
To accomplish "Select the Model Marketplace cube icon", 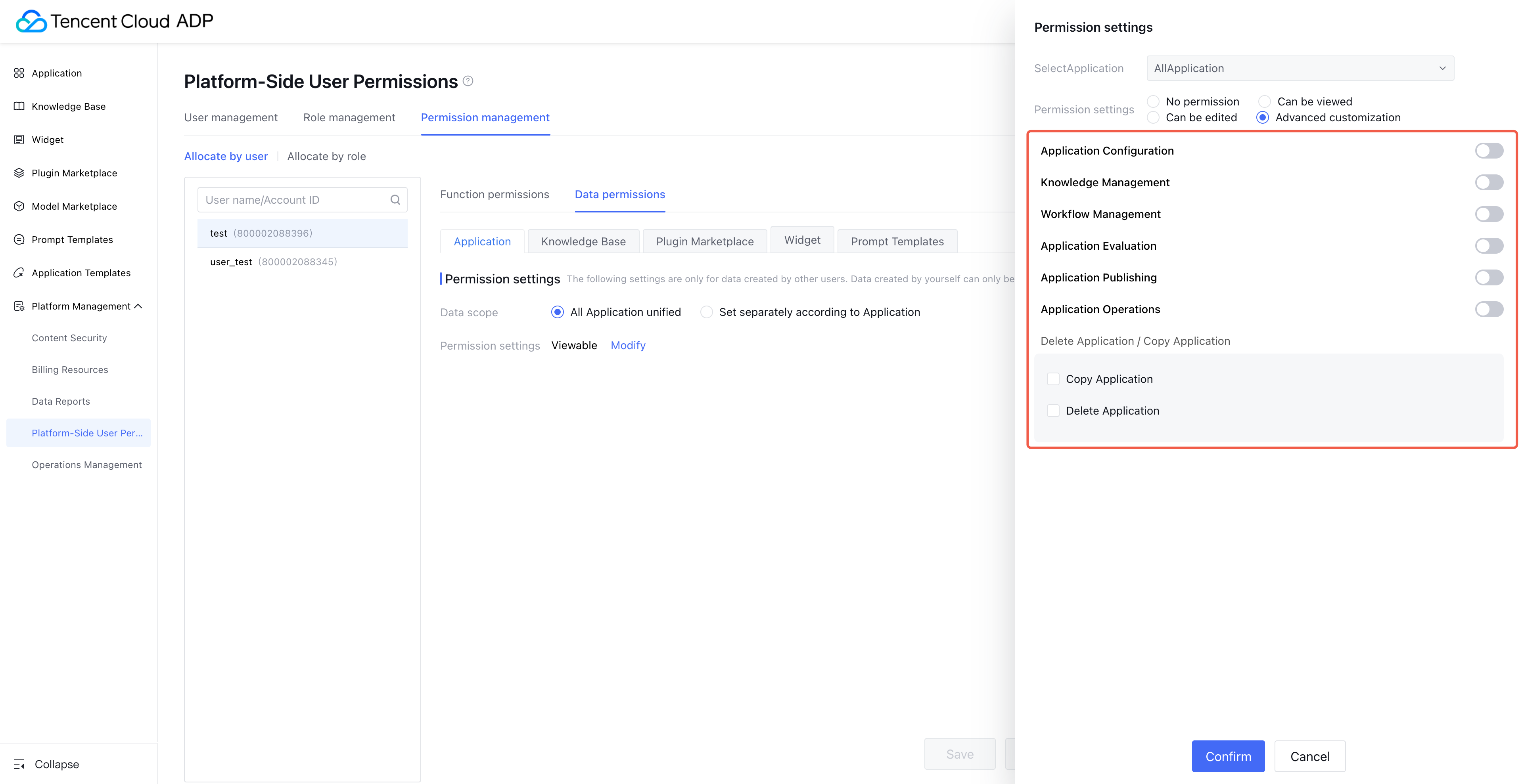I will (x=18, y=206).
